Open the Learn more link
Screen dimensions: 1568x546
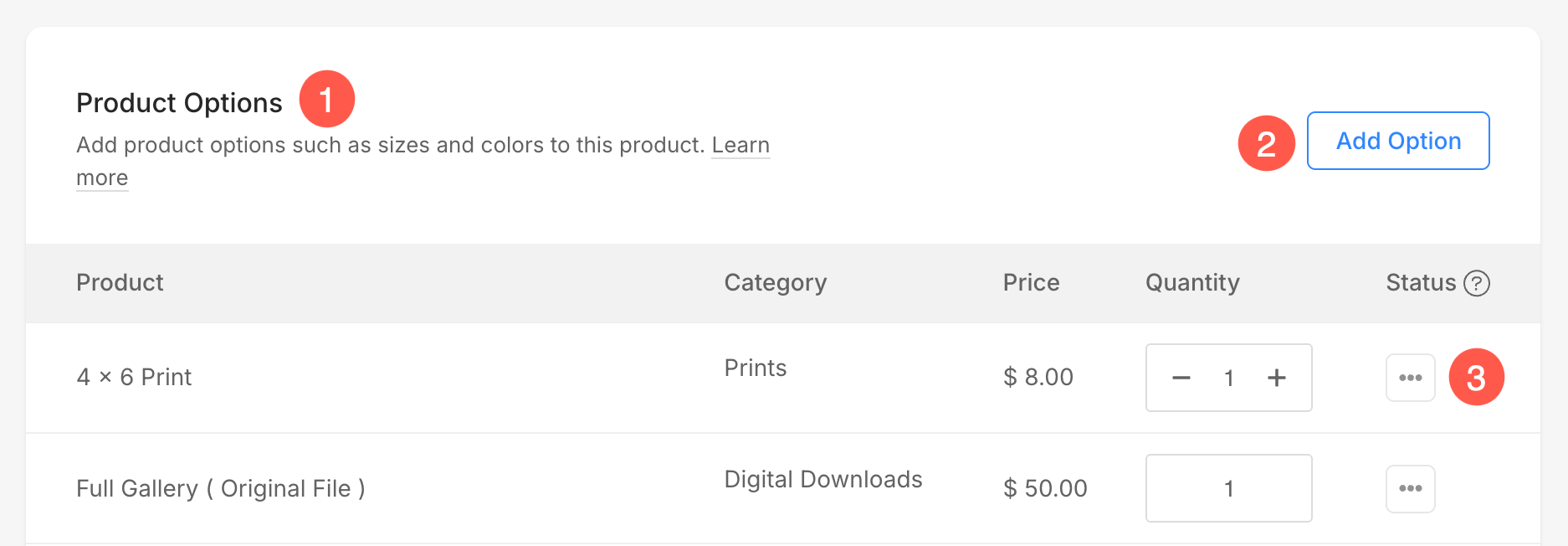click(740, 145)
